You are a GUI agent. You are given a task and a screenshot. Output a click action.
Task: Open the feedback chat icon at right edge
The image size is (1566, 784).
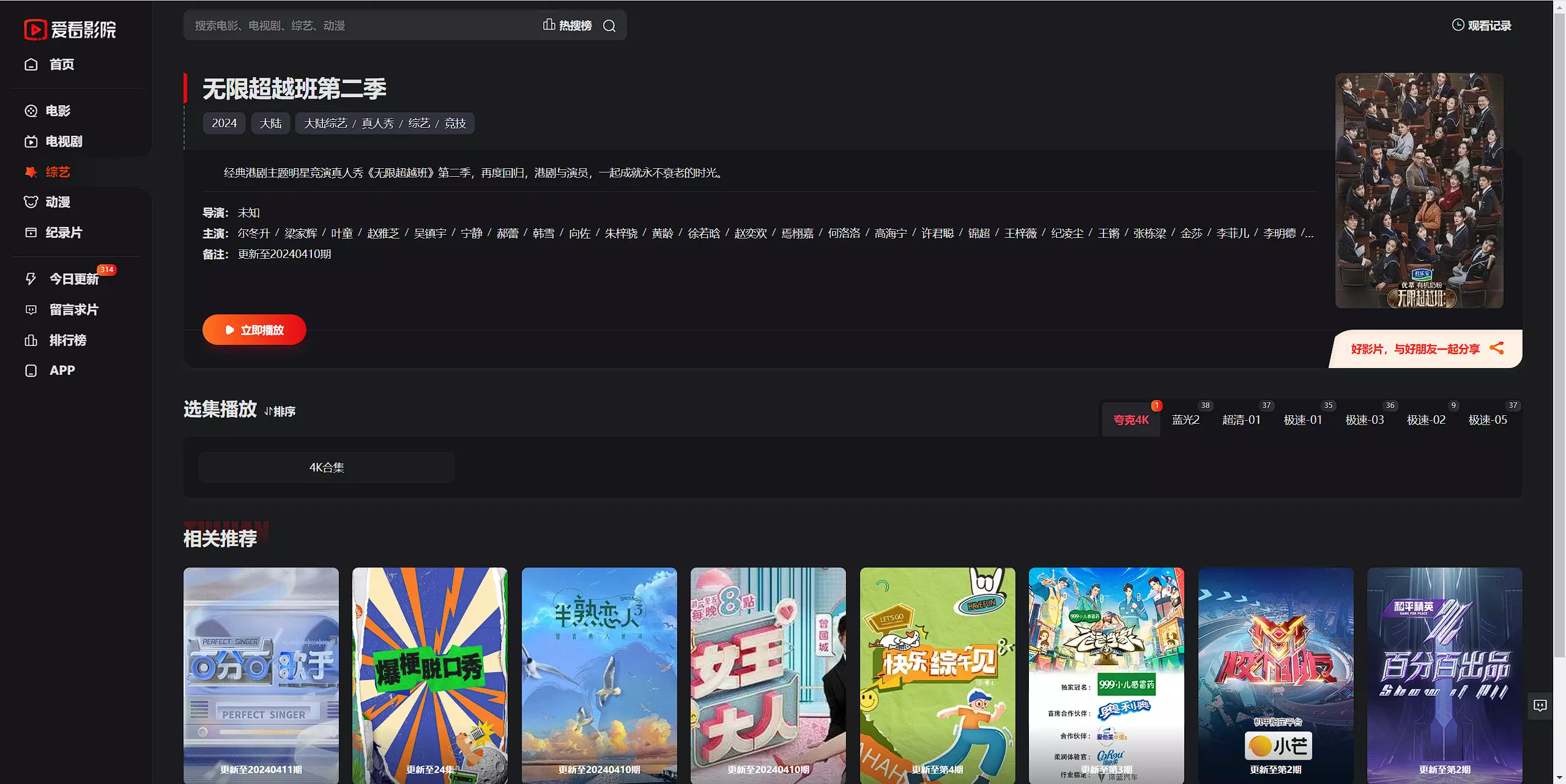[1540, 706]
